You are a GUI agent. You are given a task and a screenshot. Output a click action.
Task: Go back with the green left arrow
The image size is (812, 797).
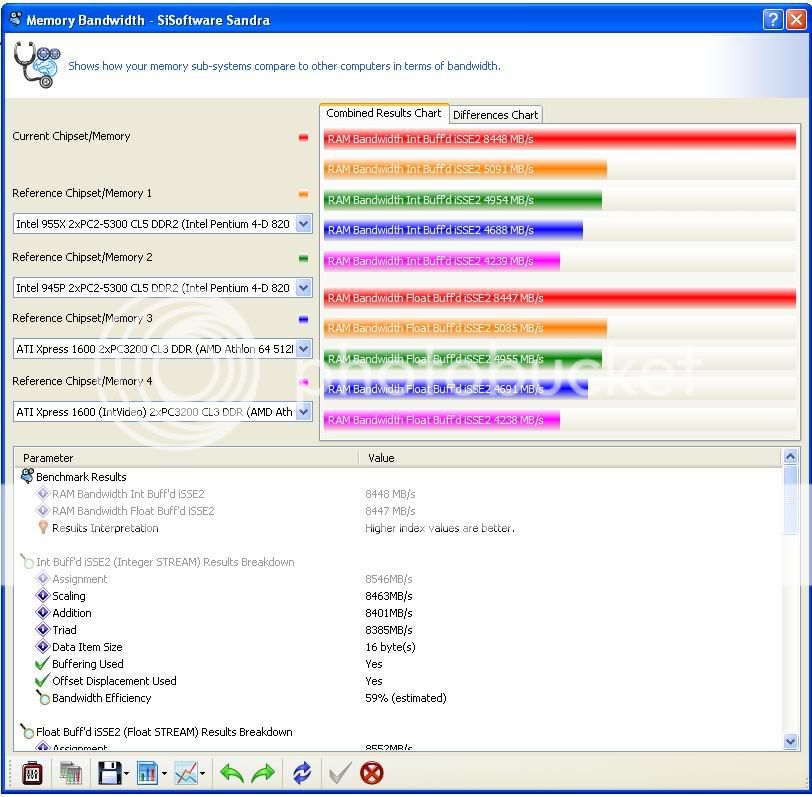click(x=232, y=773)
